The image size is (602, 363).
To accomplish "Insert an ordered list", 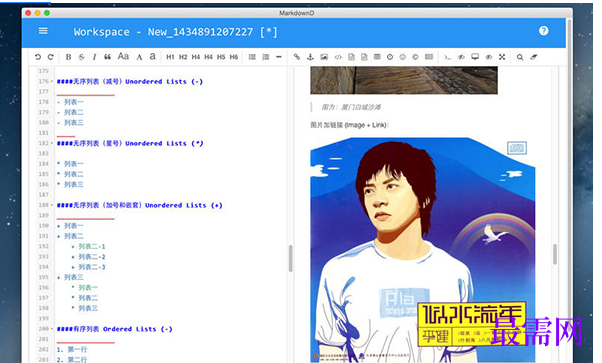I will (x=265, y=57).
